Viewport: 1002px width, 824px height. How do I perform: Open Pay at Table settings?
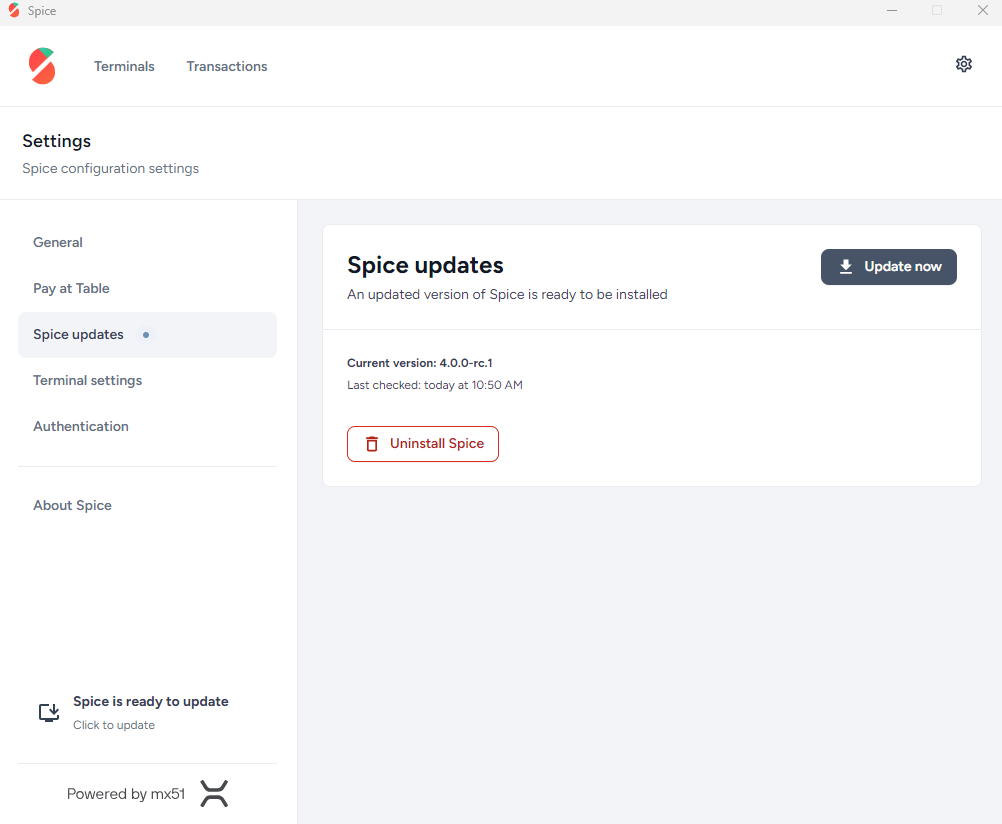147,288
